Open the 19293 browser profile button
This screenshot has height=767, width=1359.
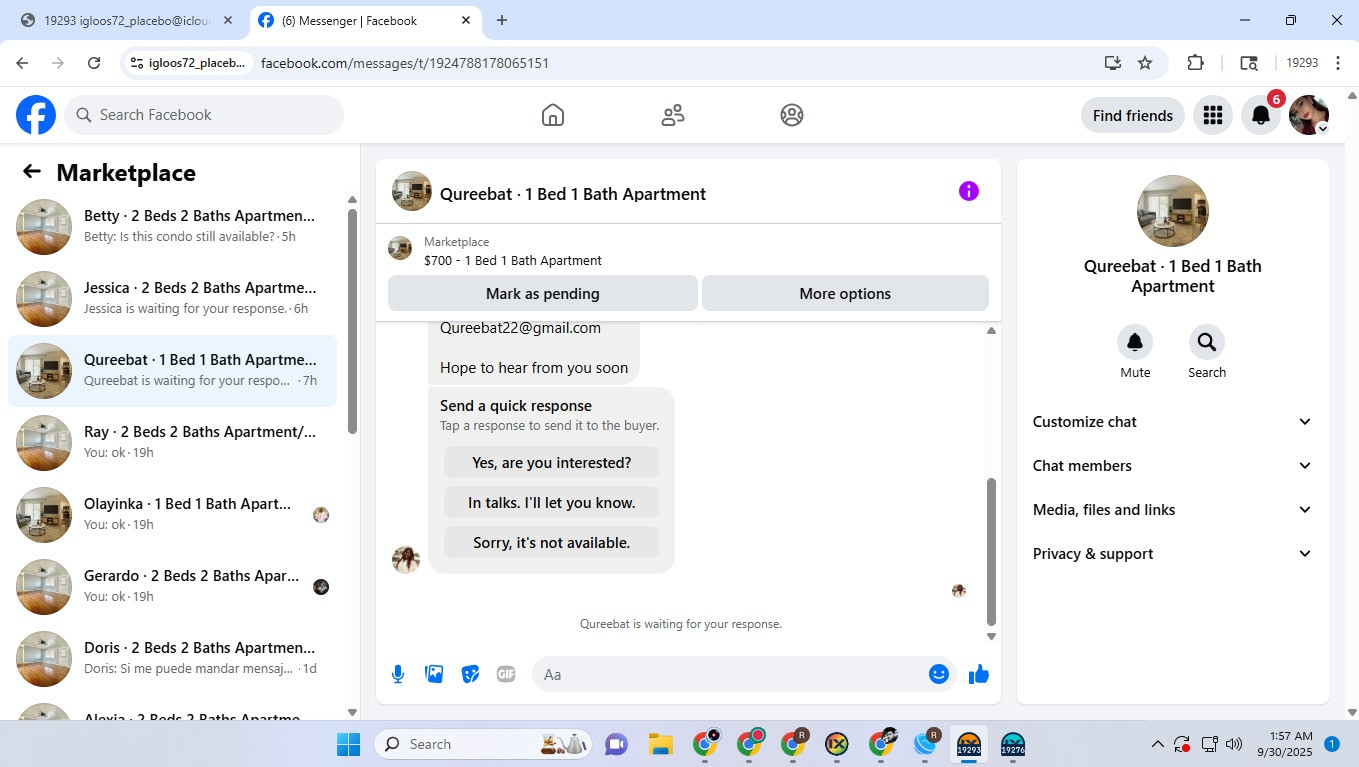(x=1302, y=63)
